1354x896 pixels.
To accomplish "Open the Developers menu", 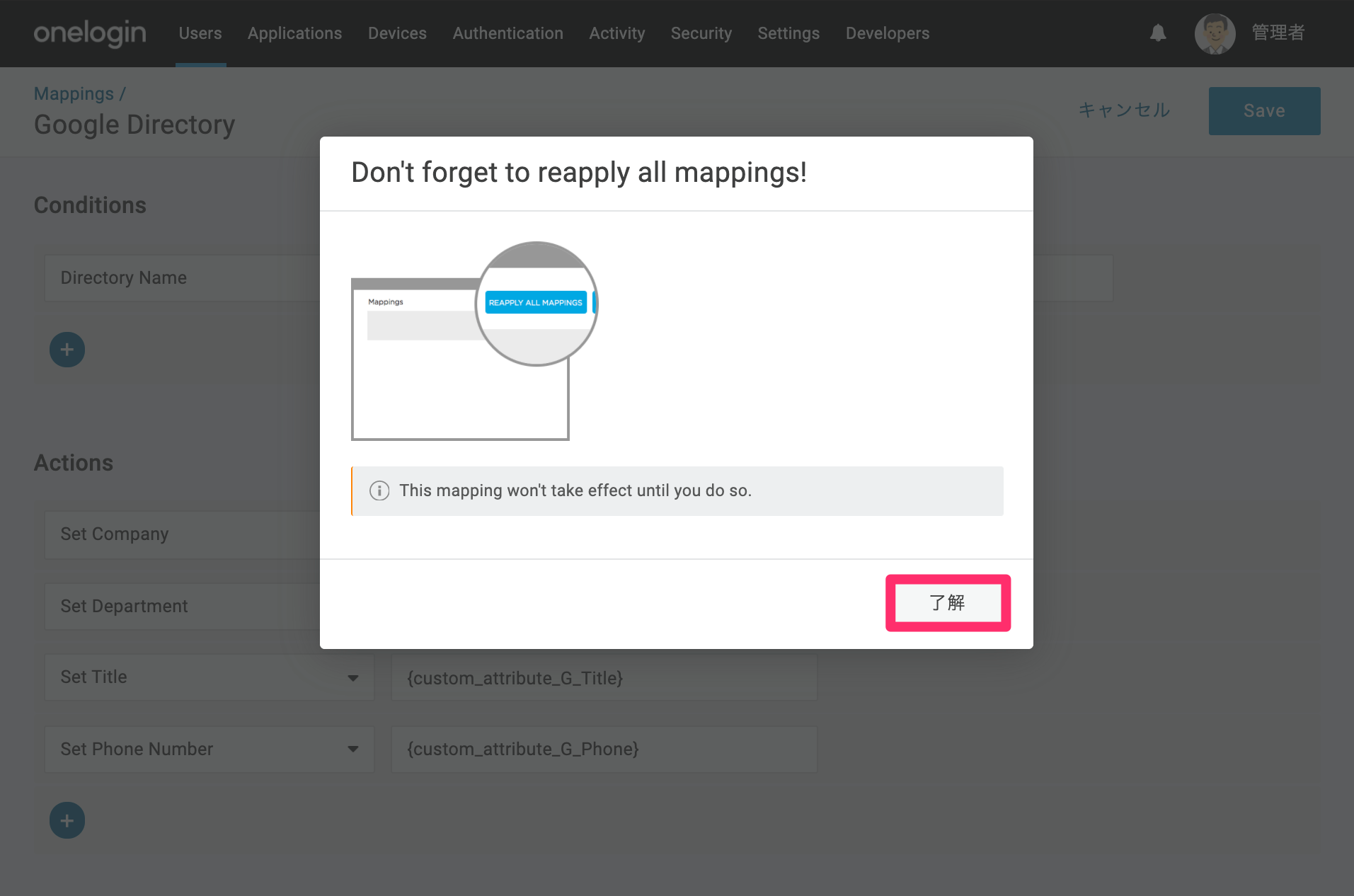I will pyautogui.click(x=888, y=33).
